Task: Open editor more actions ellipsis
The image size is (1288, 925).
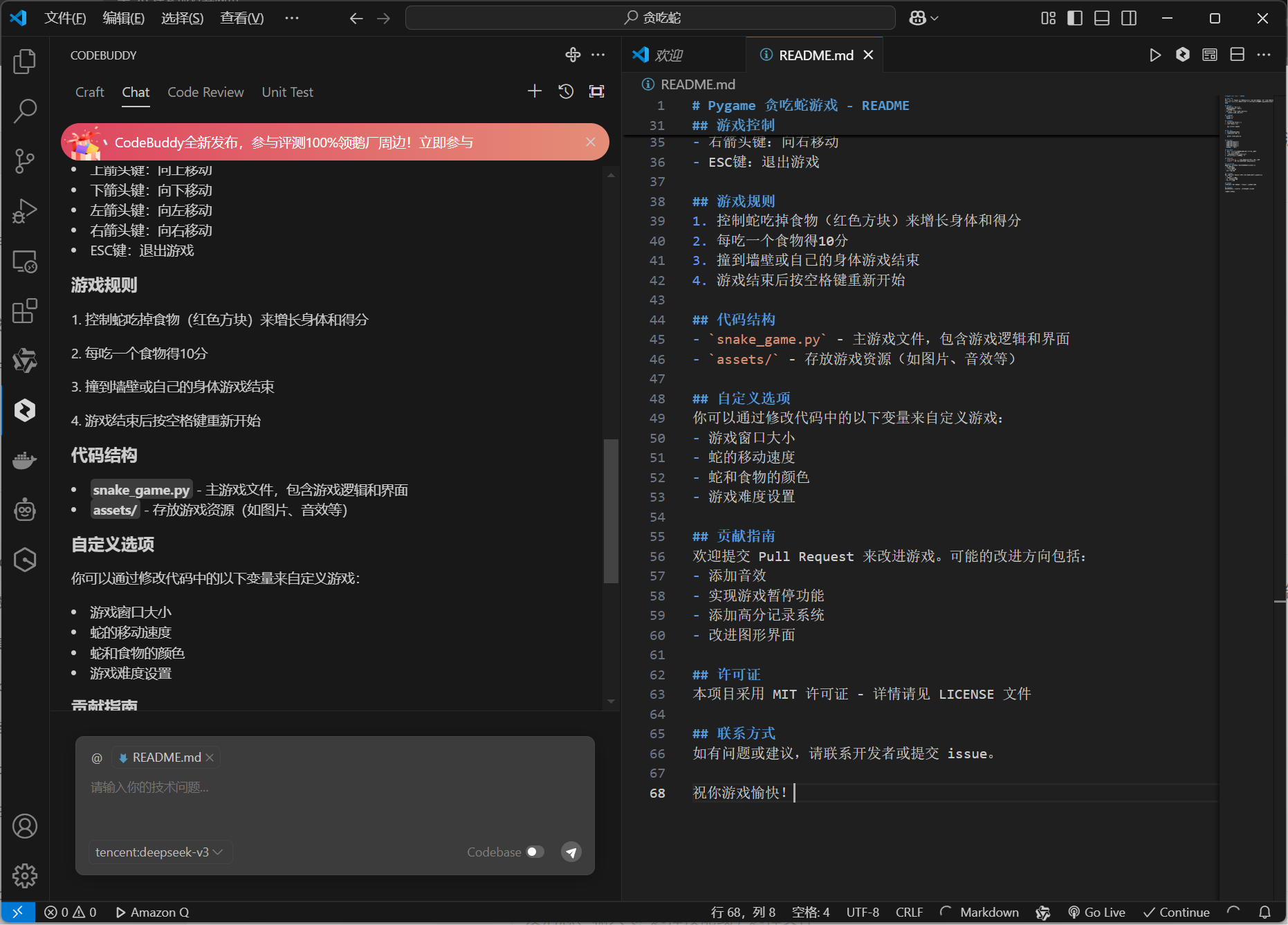Action: (x=1264, y=55)
